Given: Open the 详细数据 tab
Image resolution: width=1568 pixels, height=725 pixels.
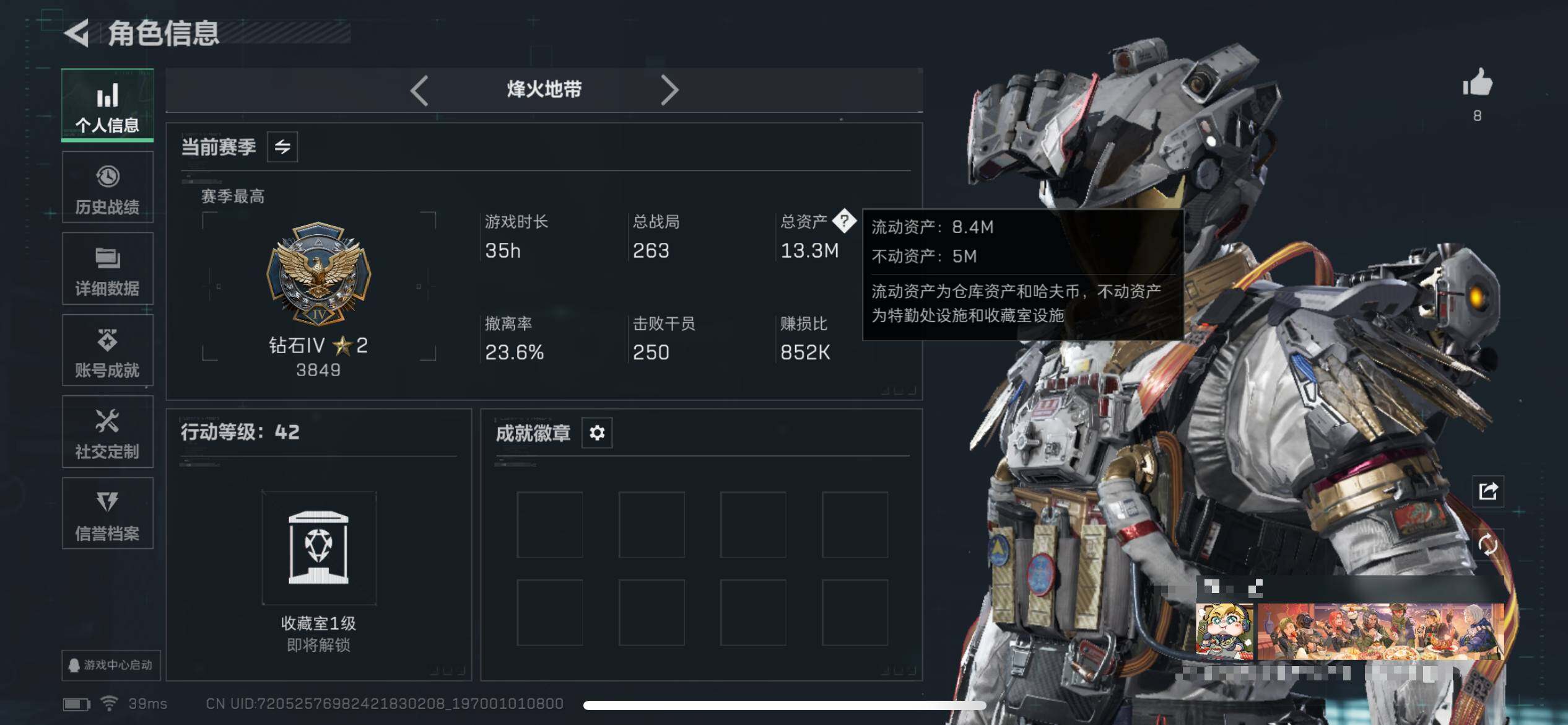Looking at the screenshot, I should [108, 270].
